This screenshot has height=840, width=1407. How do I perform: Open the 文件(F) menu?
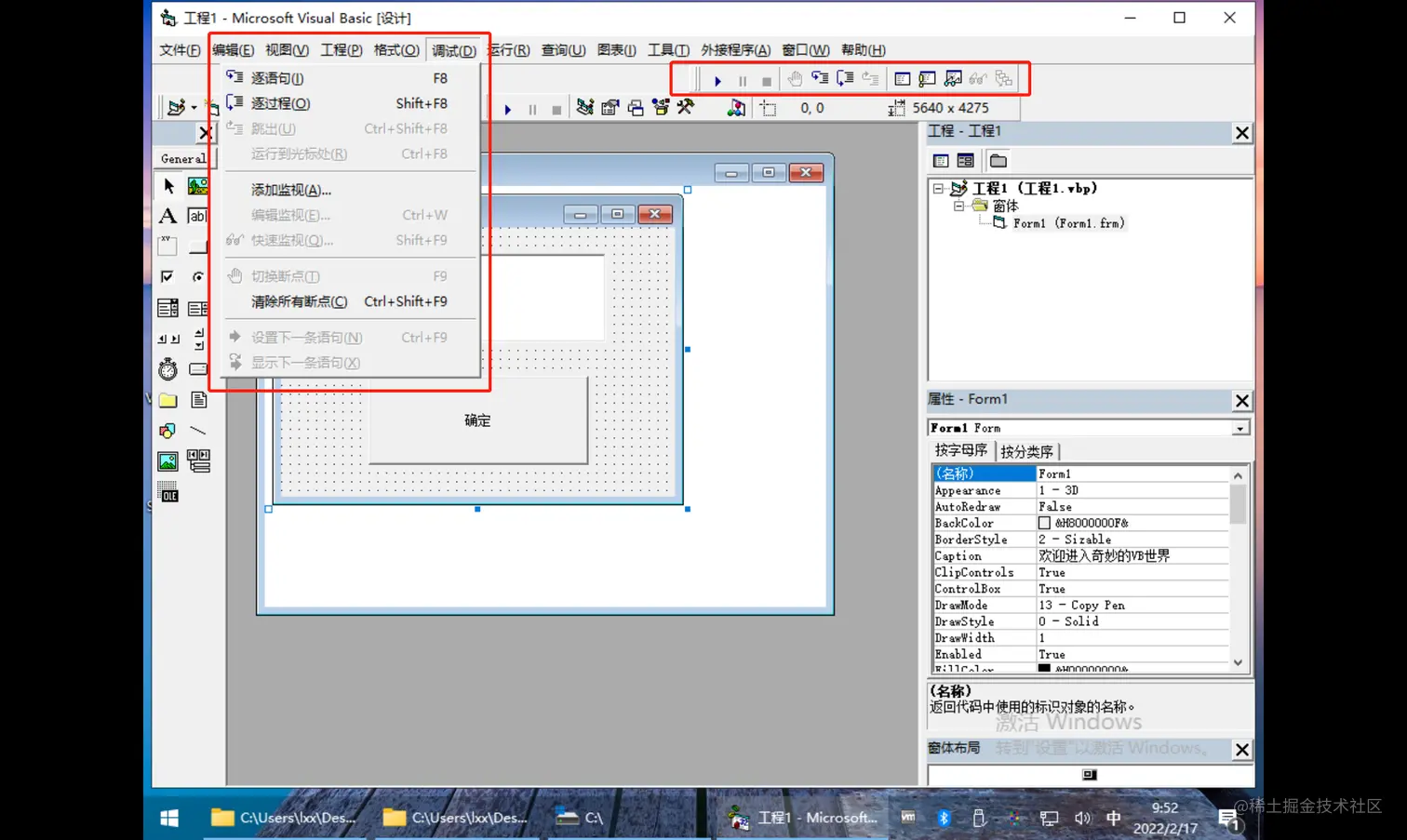pos(180,50)
